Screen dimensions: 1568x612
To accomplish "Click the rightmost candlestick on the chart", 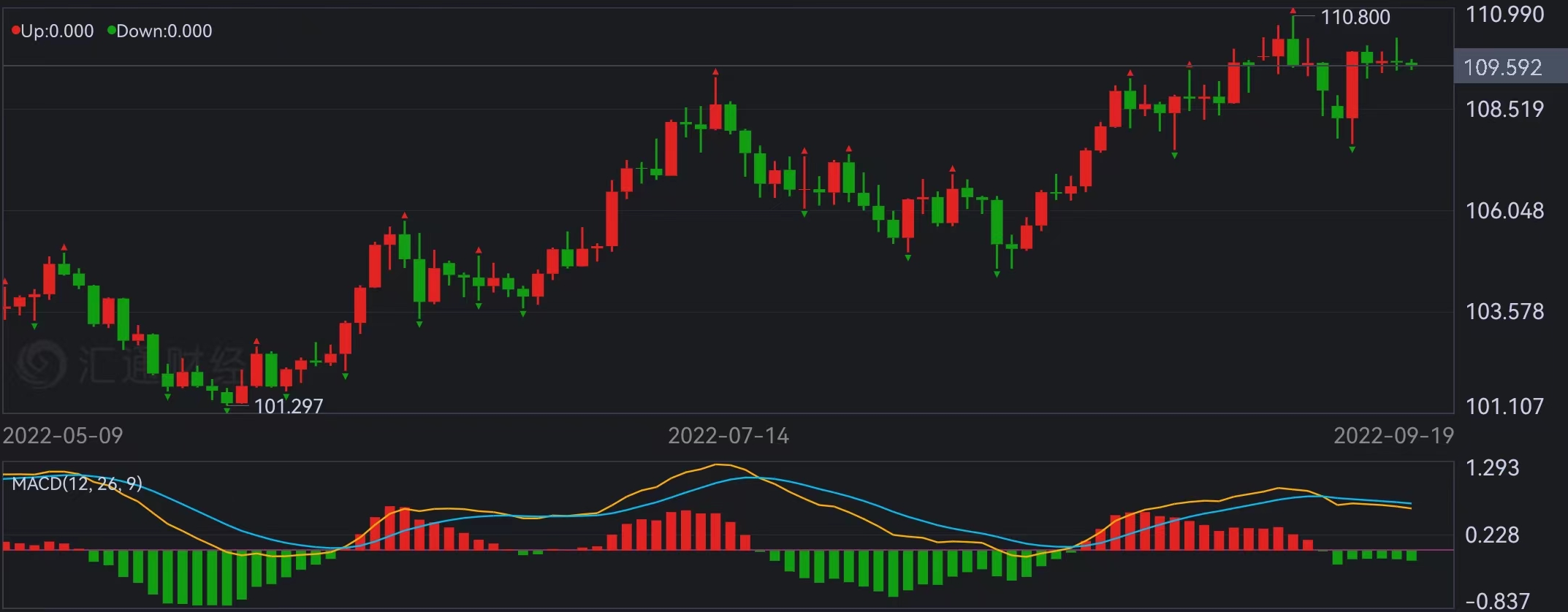I will [1412, 64].
